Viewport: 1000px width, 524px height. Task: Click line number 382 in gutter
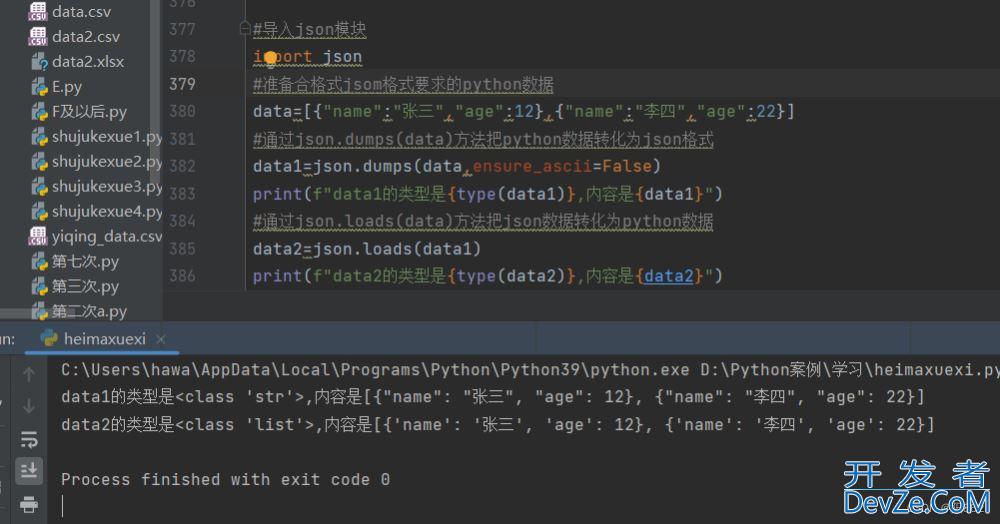182,166
